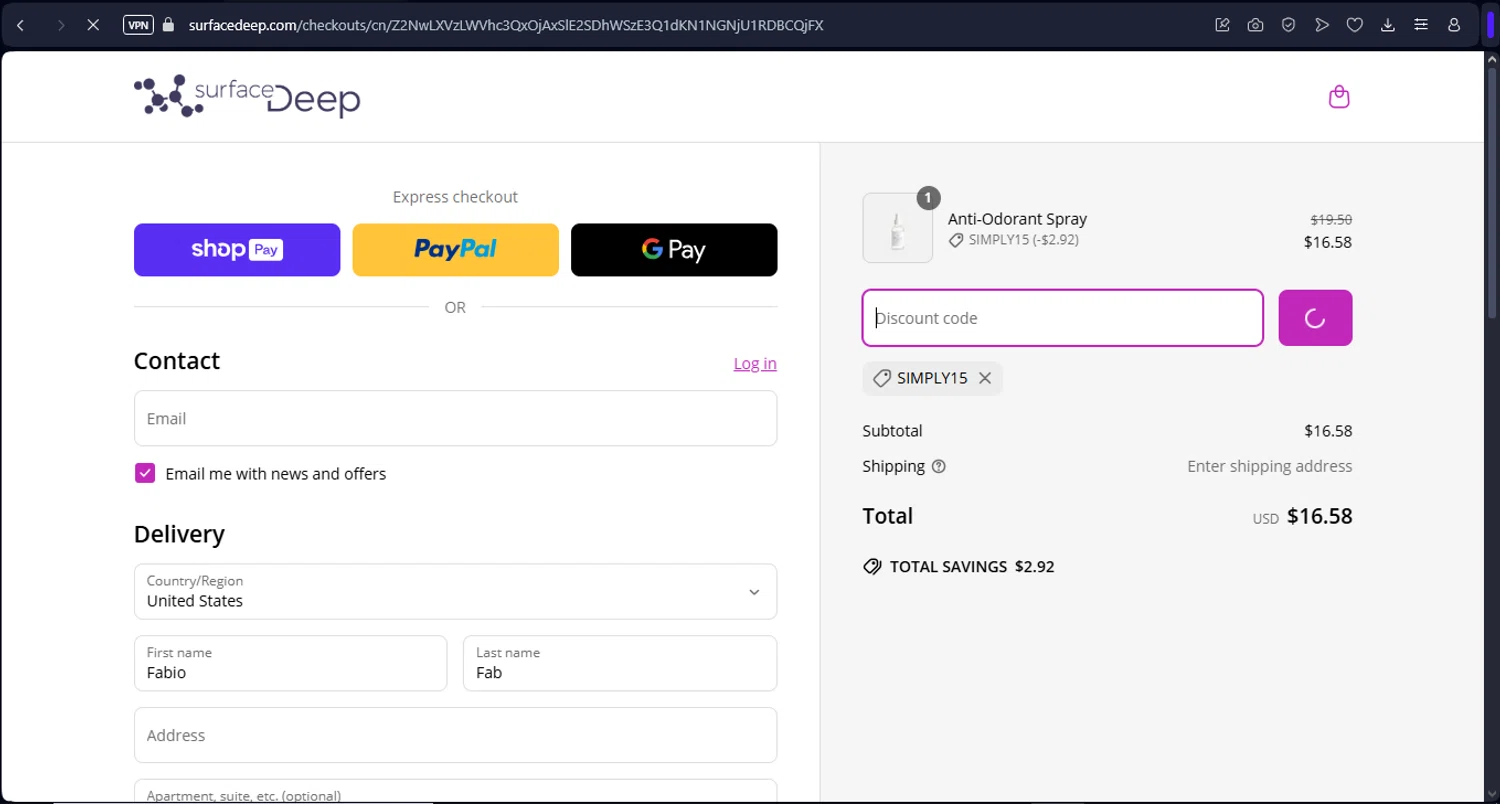Viewport: 1500px width, 804px height.
Task: Click the Express checkout heading
Action: pyautogui.click(x=455, y=197)
